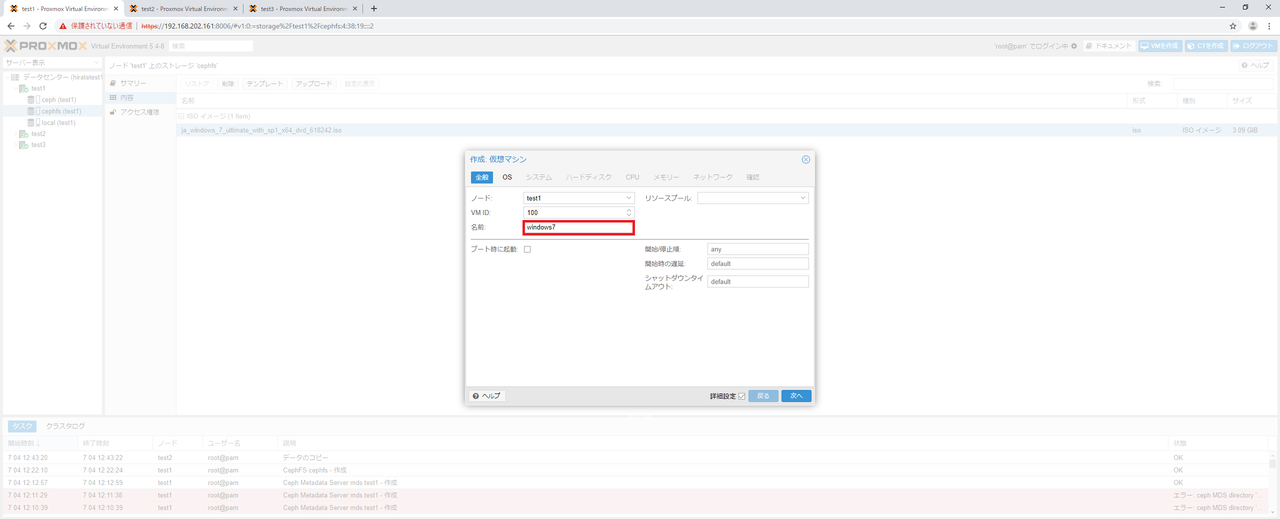Viewport: 1280px width, 519px height.
Task: Bookmark this page with the star icon
Action: pyautogui.click(x=1233, y=26)
